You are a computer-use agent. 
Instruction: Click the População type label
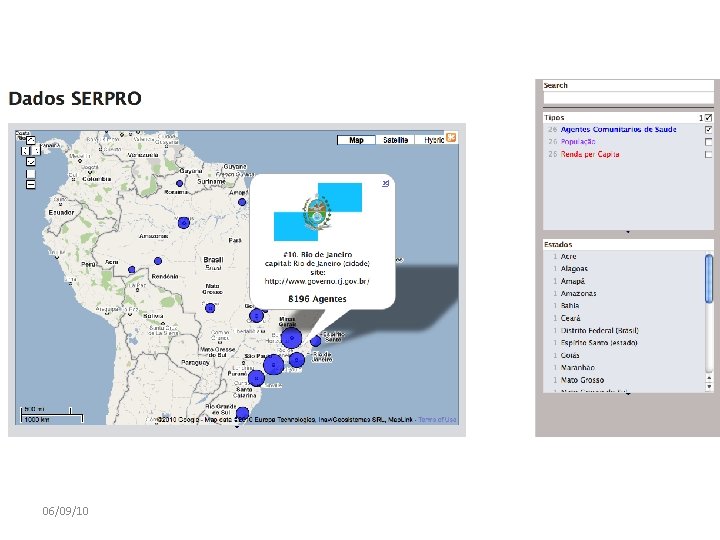point(578,142)
